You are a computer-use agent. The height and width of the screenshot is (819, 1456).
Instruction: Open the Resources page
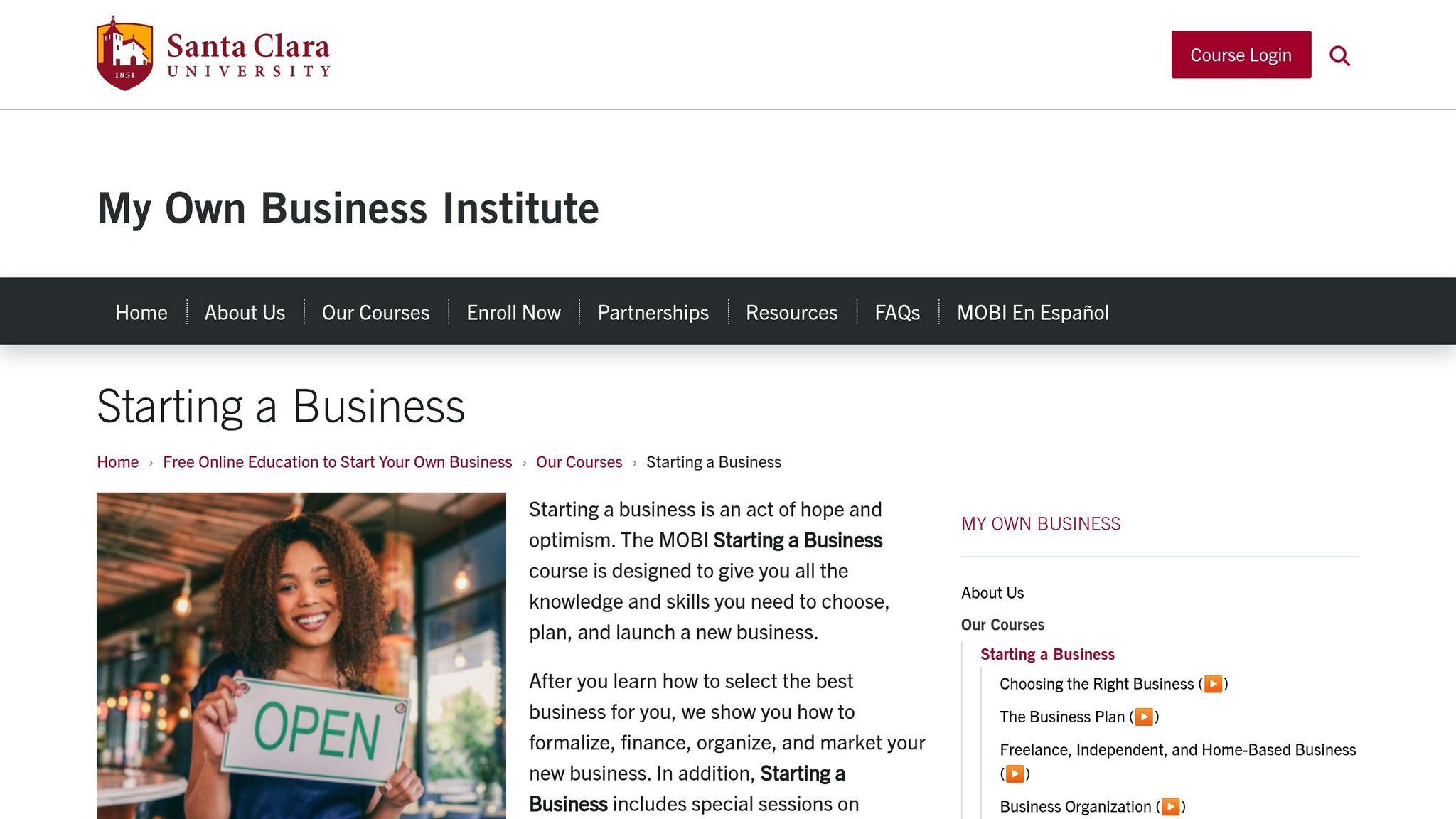point(791,312)
